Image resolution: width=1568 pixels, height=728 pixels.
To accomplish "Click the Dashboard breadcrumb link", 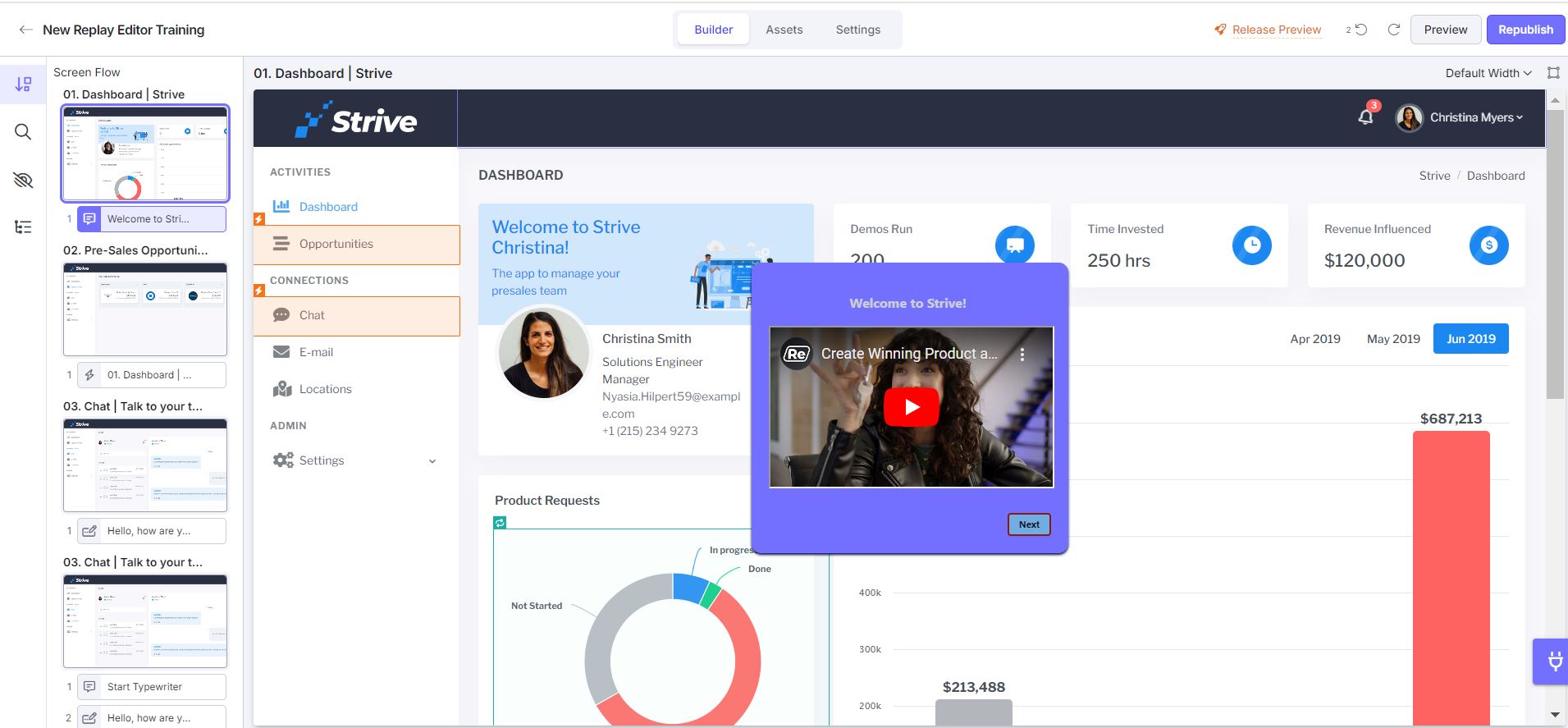I will 1496,176.
